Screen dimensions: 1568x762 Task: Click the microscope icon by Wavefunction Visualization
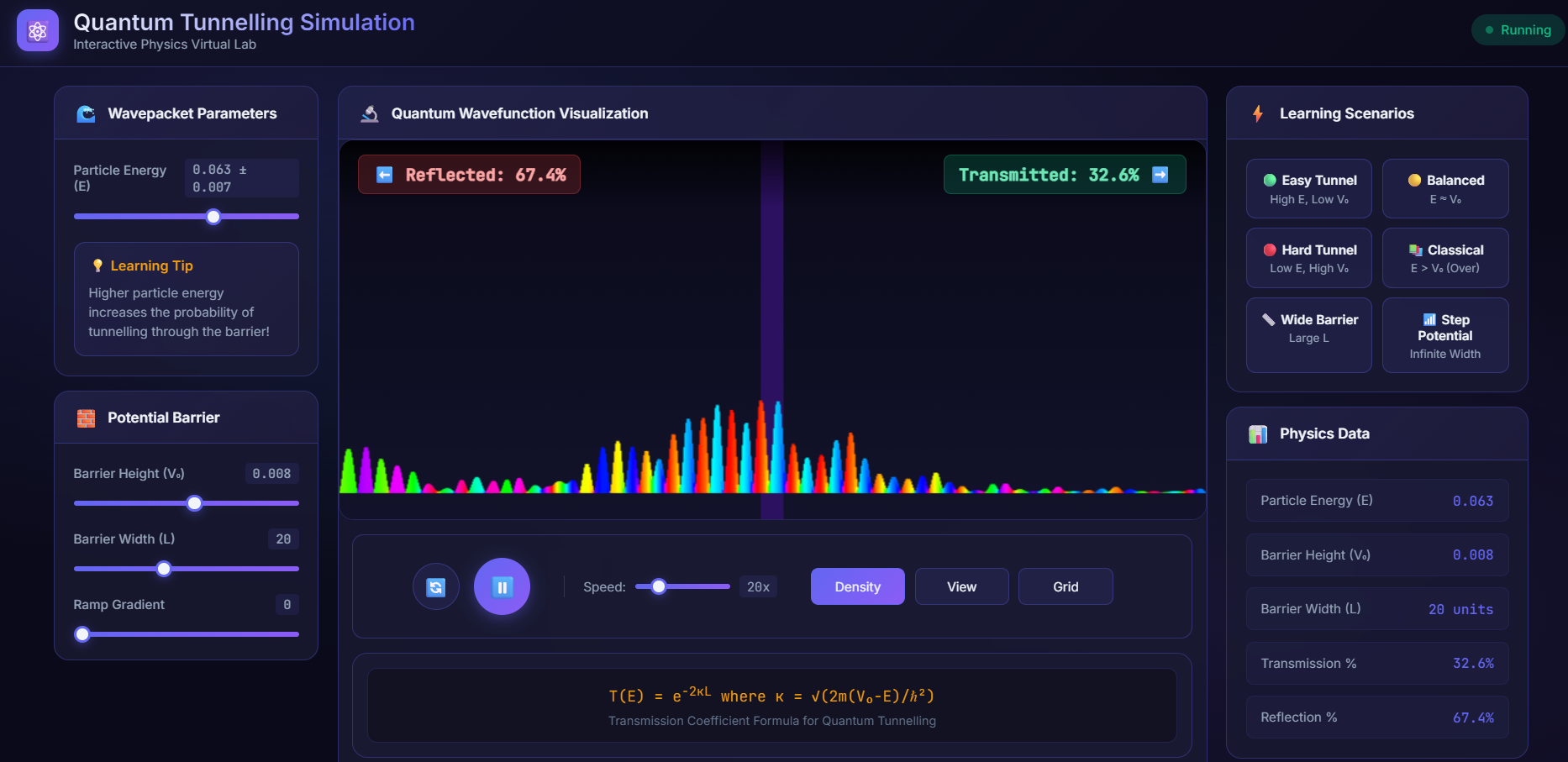[370, 114]
